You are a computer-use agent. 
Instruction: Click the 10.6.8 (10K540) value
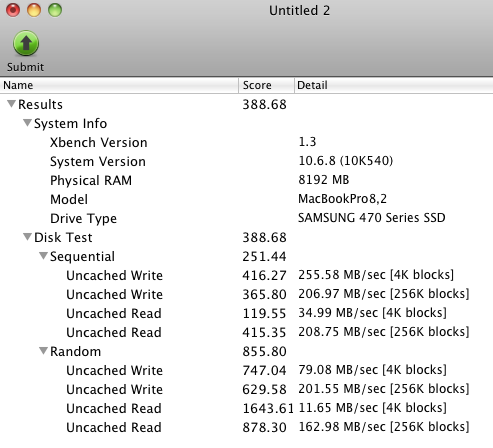click(346, 161)
